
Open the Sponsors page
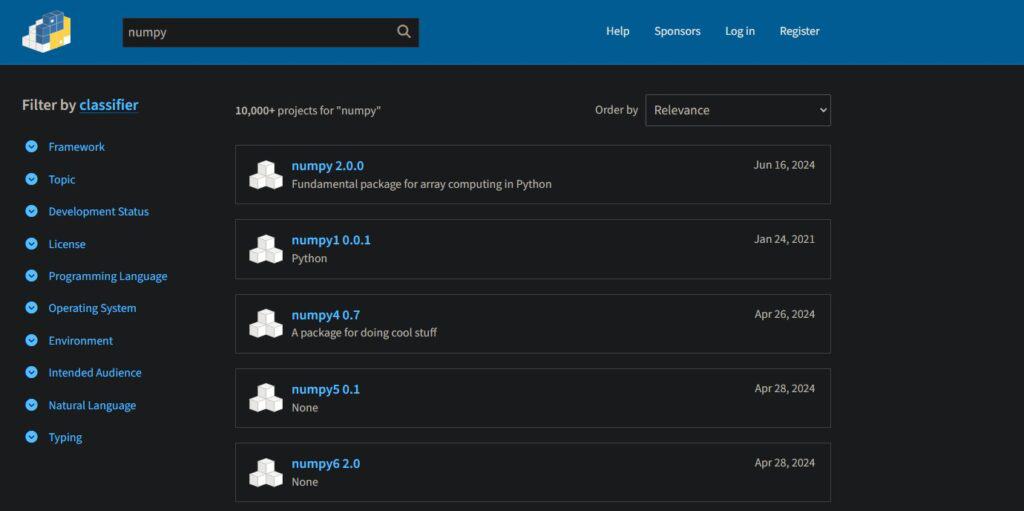tap(677, 31)
